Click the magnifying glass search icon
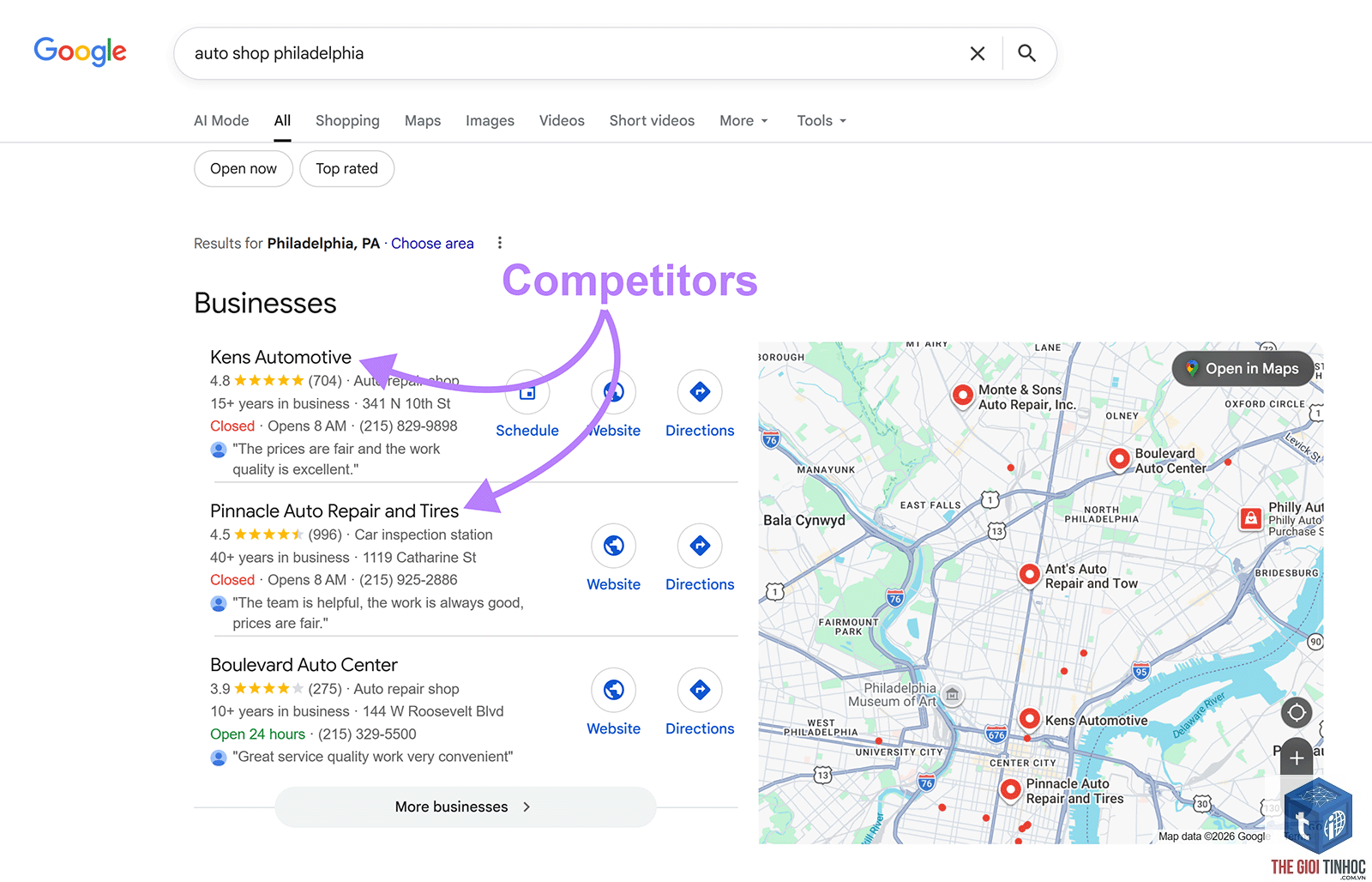Viewport: 1372px width, 882px height. pyautogui.click(x=1026, y=53)
